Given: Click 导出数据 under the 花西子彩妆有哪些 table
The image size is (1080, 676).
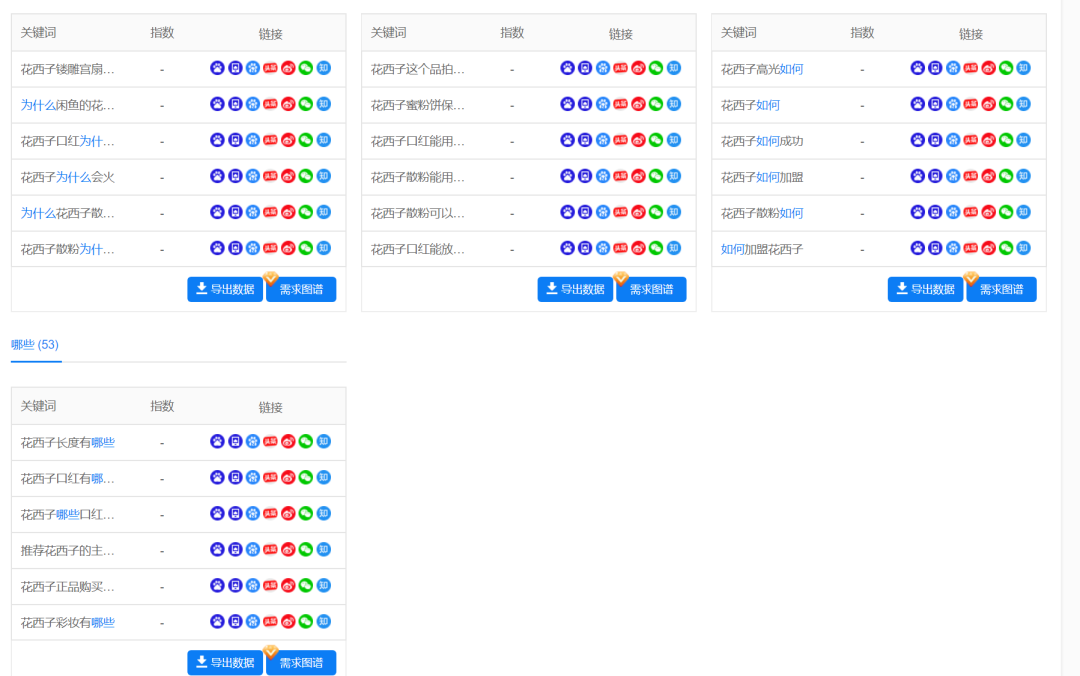Looking at the screenshot, I should click(225, 663).
